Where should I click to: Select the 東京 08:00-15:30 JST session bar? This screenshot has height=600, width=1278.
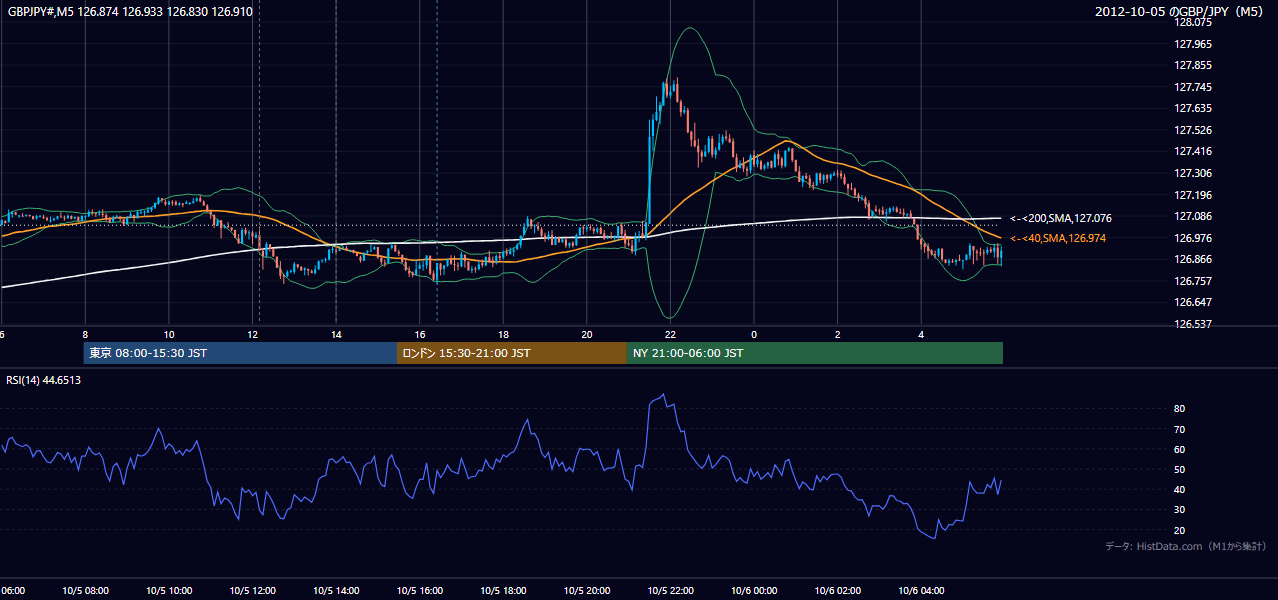[240, 353]
